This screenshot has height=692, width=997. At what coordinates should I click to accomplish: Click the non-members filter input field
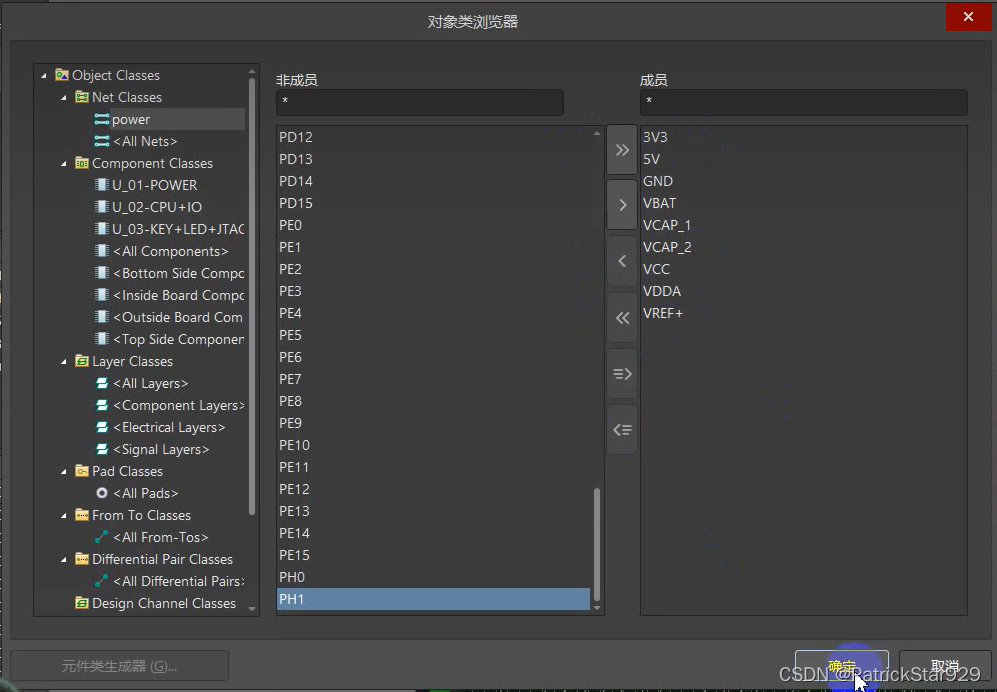420,102
